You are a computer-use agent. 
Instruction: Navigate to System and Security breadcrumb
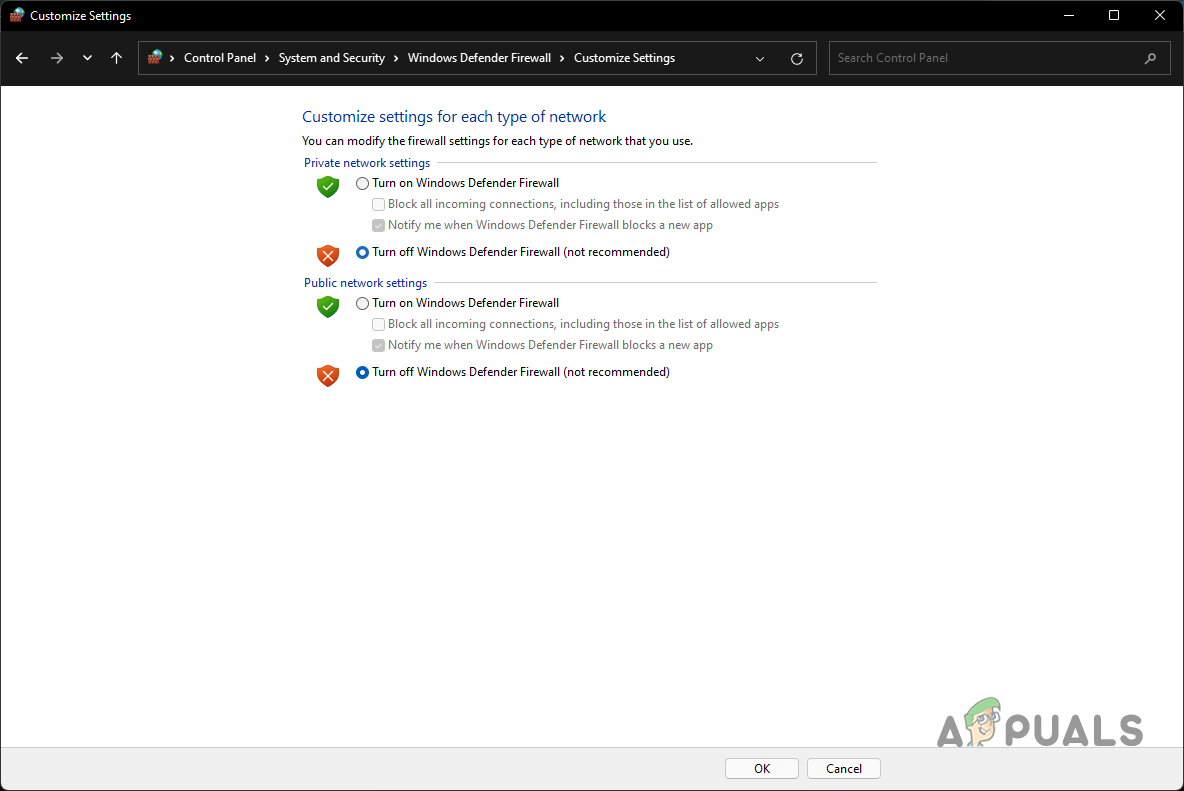click(x=331, y=58)
